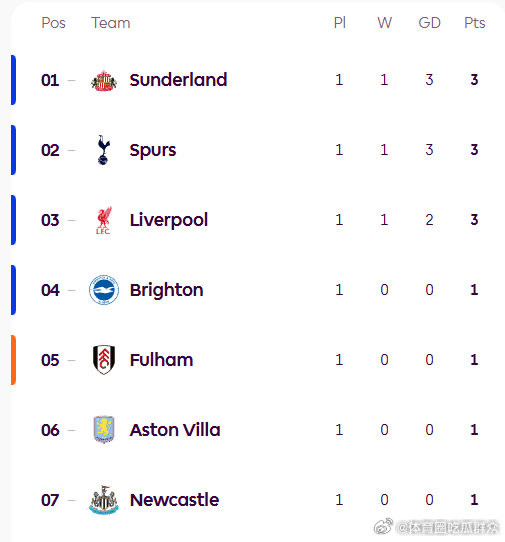Click the Pl column header
This screenshot has width=505, height=542.
coord(339,23)
